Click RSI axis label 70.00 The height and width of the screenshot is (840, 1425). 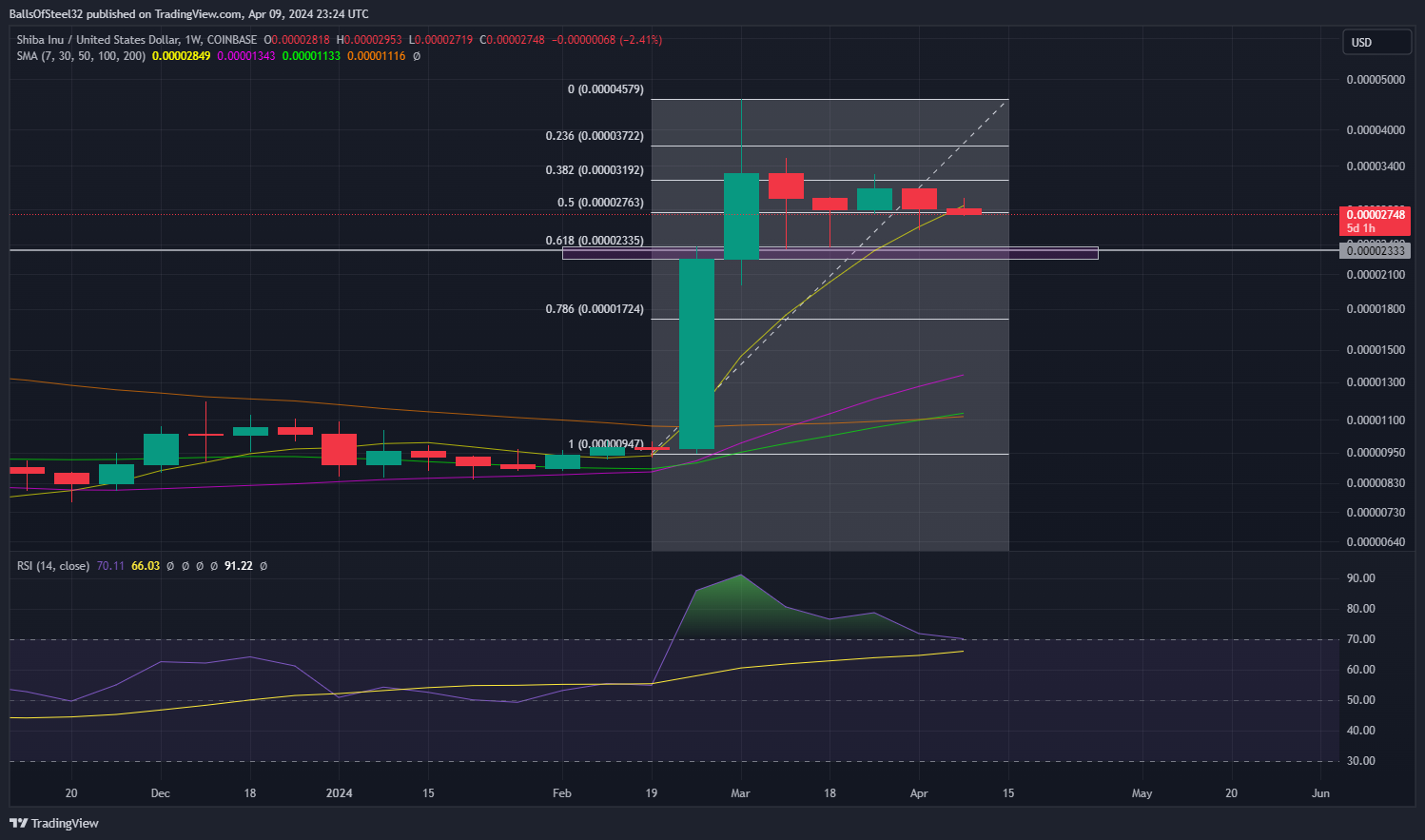(x=1361, y=639)
